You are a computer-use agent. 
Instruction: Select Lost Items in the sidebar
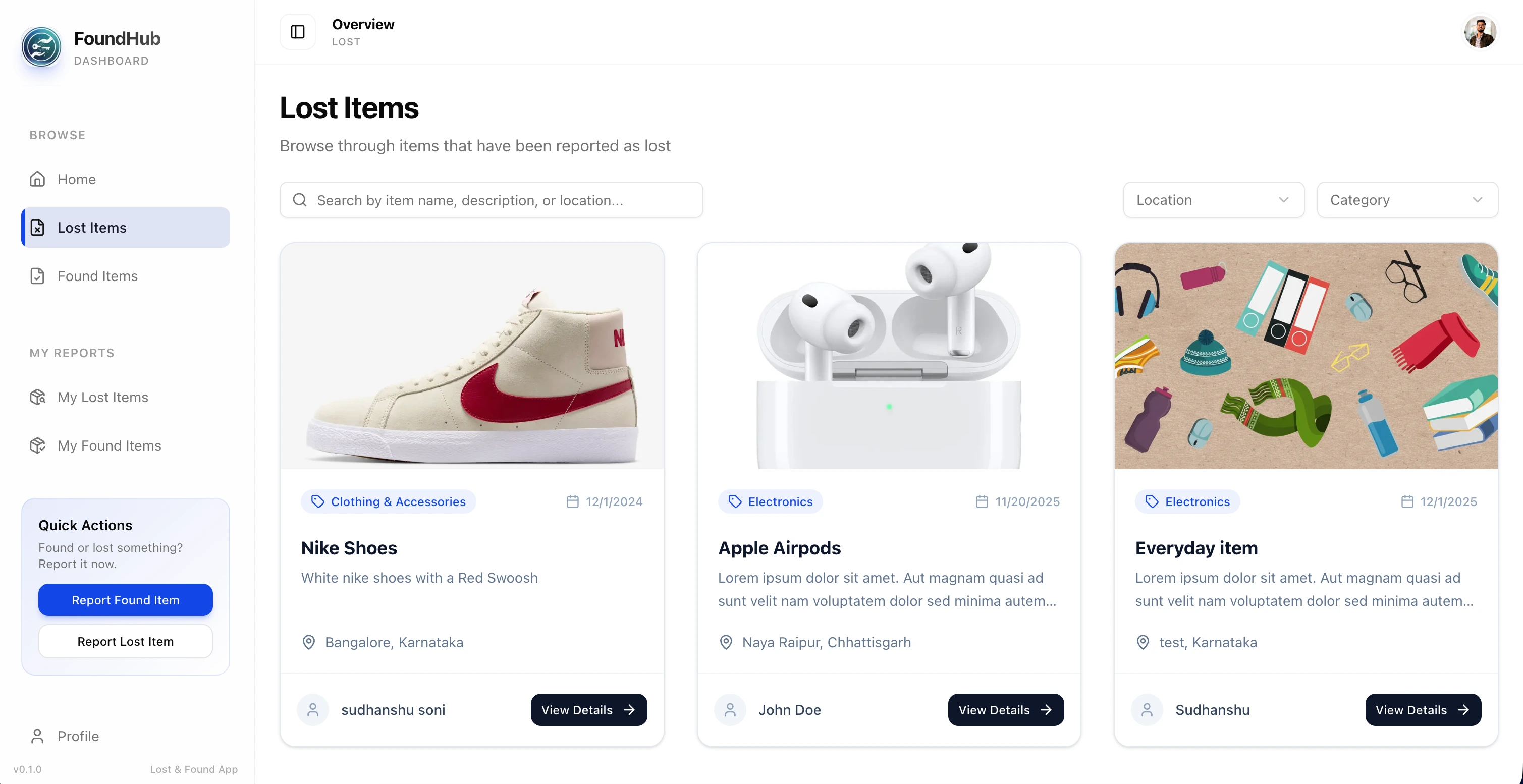(126, 228)
